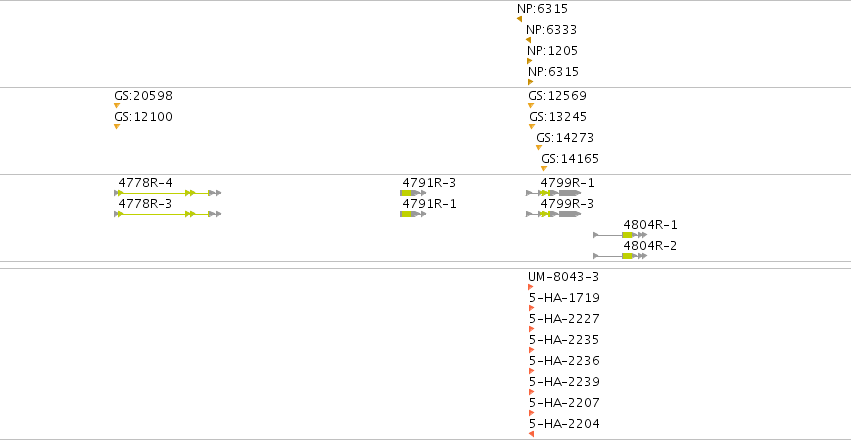Image resolution: width=851 pixels, height=440 pixels.
Task: Click the NP:6333 label
Action: [551, 30]
